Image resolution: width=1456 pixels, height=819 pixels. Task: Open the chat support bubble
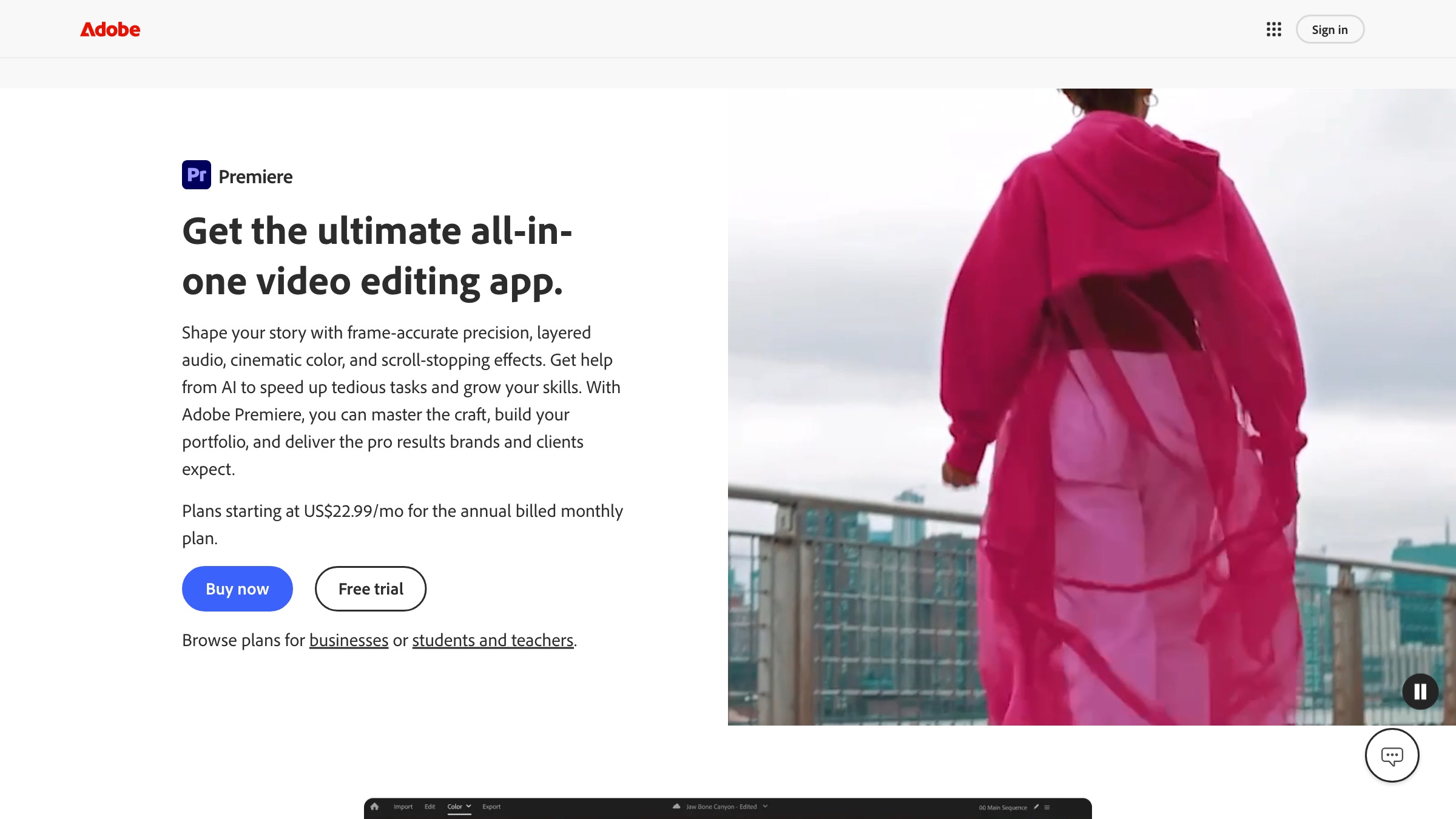[x=1392, y=755]
